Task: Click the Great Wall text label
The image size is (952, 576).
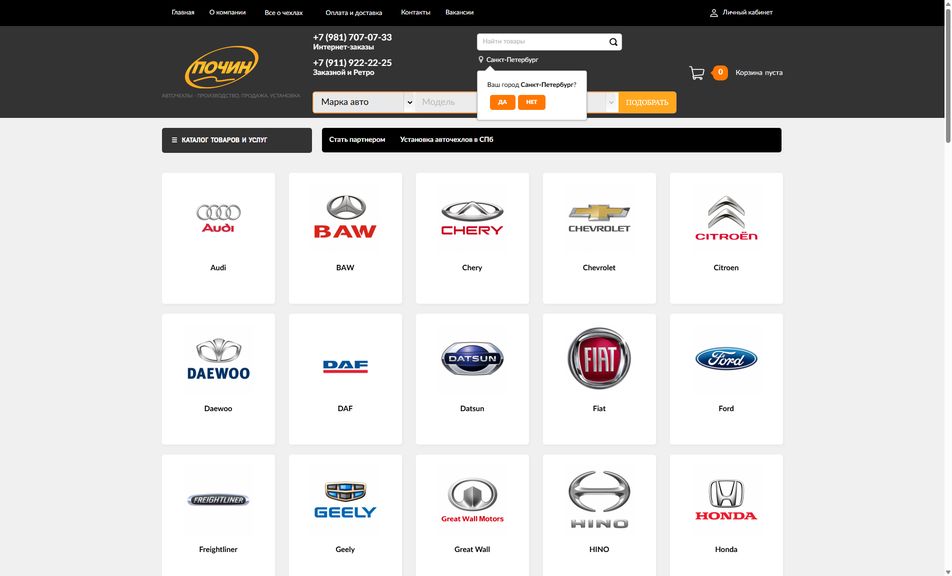Action: pyautogui.click(x=472, y=549)
